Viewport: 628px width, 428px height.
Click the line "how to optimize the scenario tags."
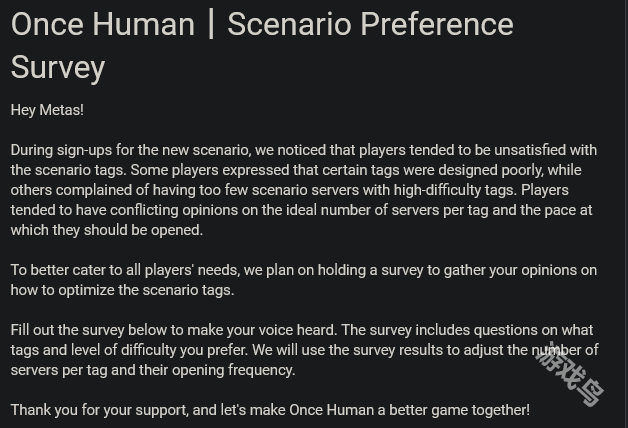[x=123, y=290]
